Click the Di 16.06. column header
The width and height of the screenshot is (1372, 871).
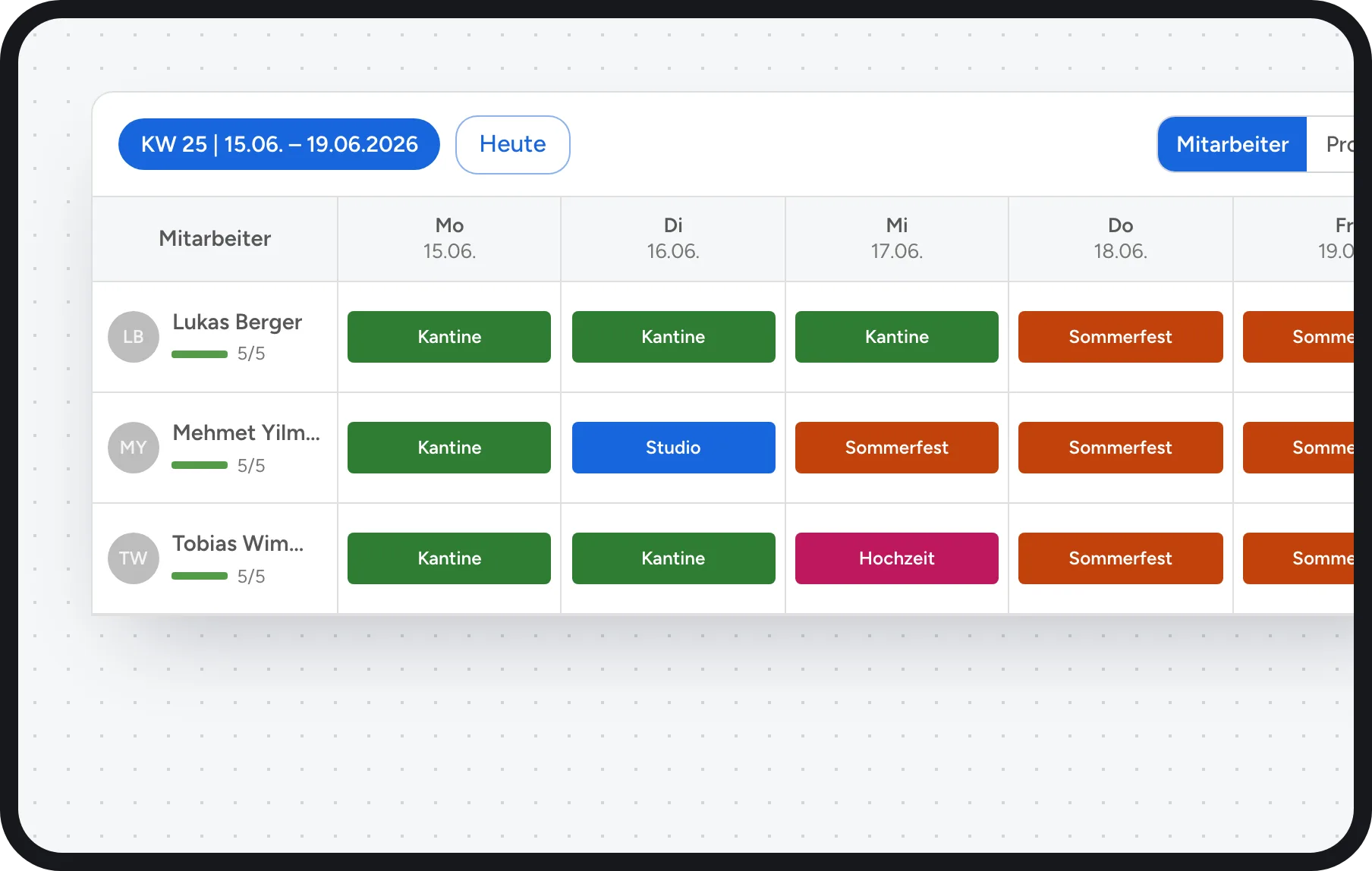[673, 238]
